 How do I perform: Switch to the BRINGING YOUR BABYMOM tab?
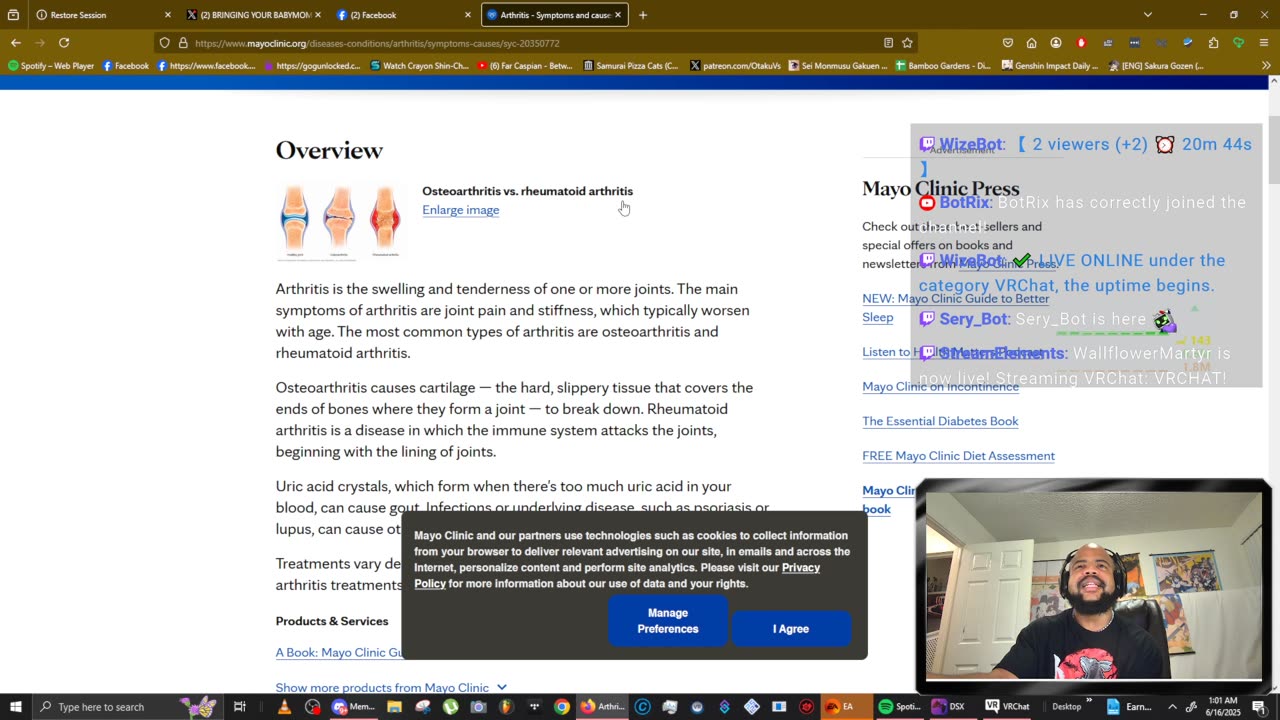coord(253,15)
